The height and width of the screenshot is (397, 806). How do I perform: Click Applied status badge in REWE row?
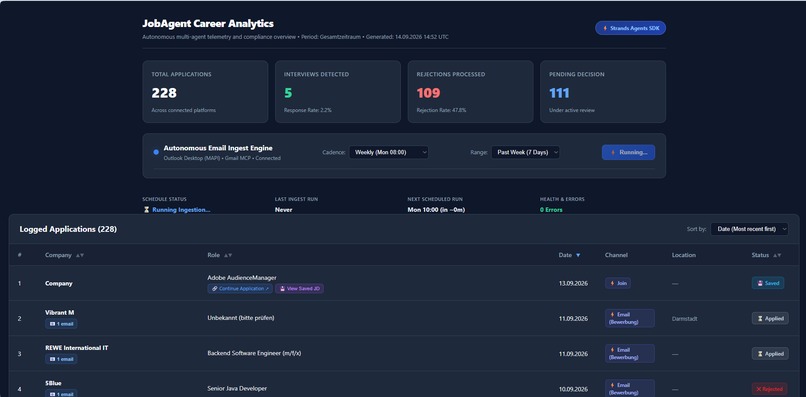(770, 354)
